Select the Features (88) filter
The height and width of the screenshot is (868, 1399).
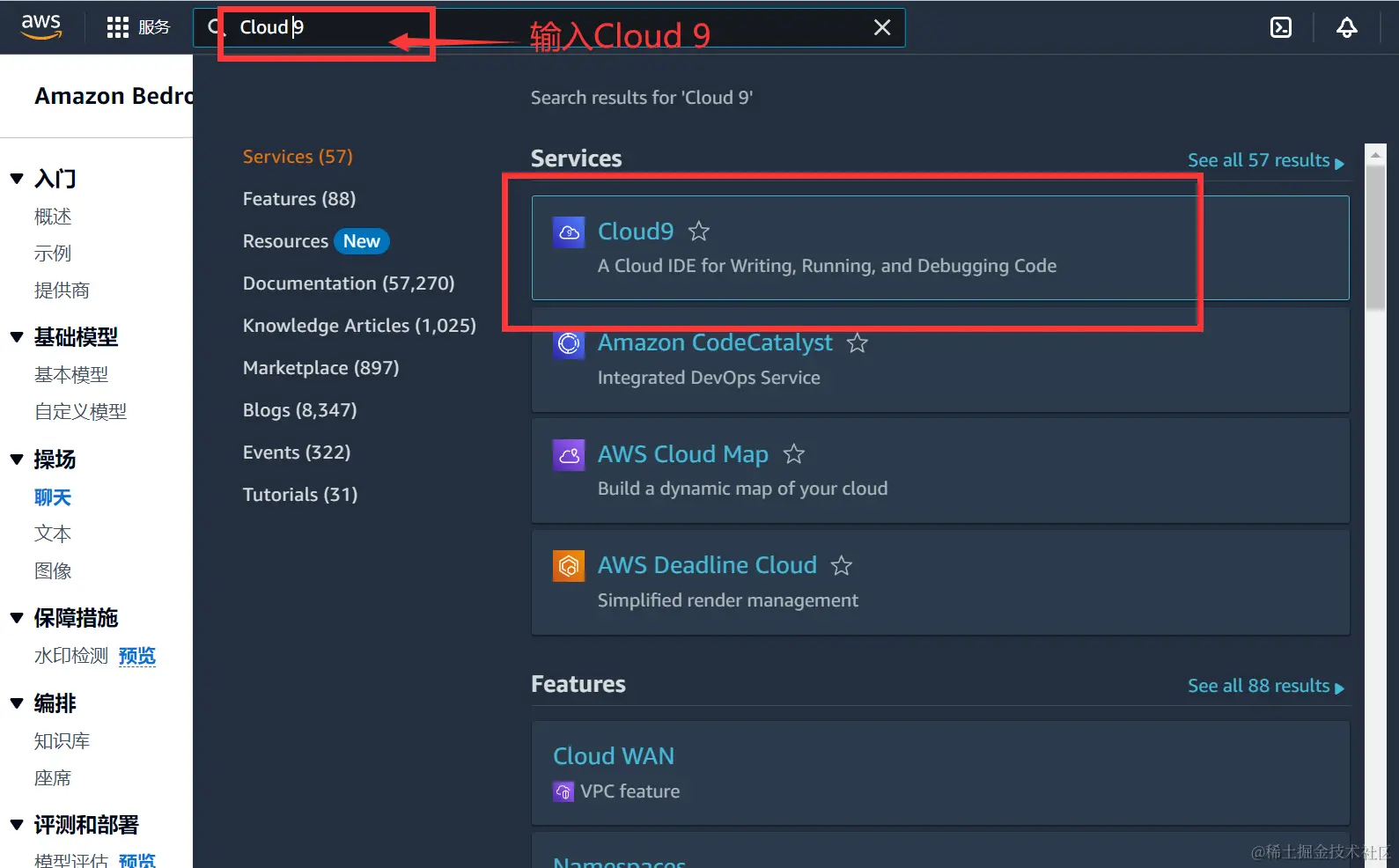(x=299, y=199)
